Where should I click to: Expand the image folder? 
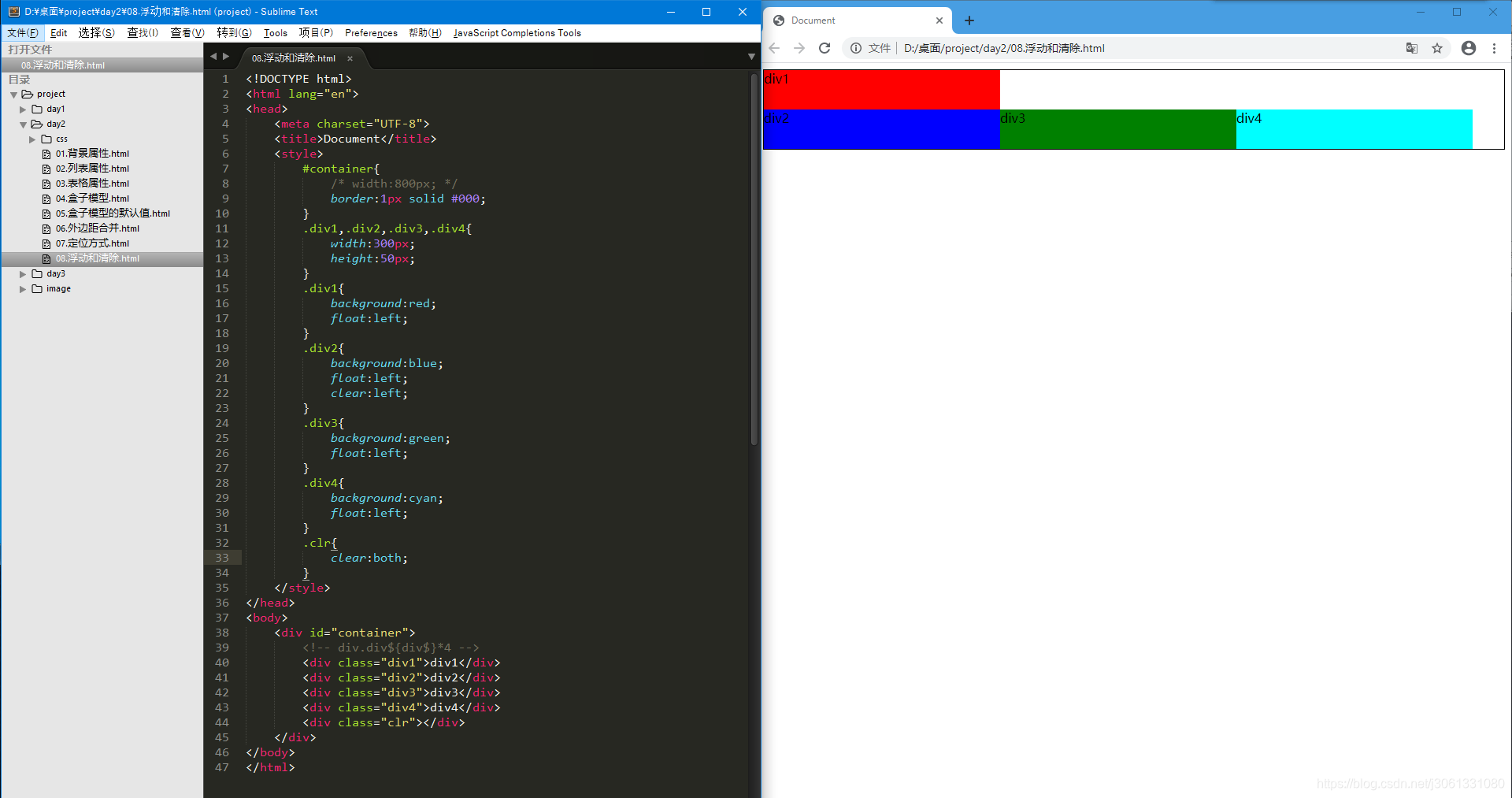click(x=23, y=289)
